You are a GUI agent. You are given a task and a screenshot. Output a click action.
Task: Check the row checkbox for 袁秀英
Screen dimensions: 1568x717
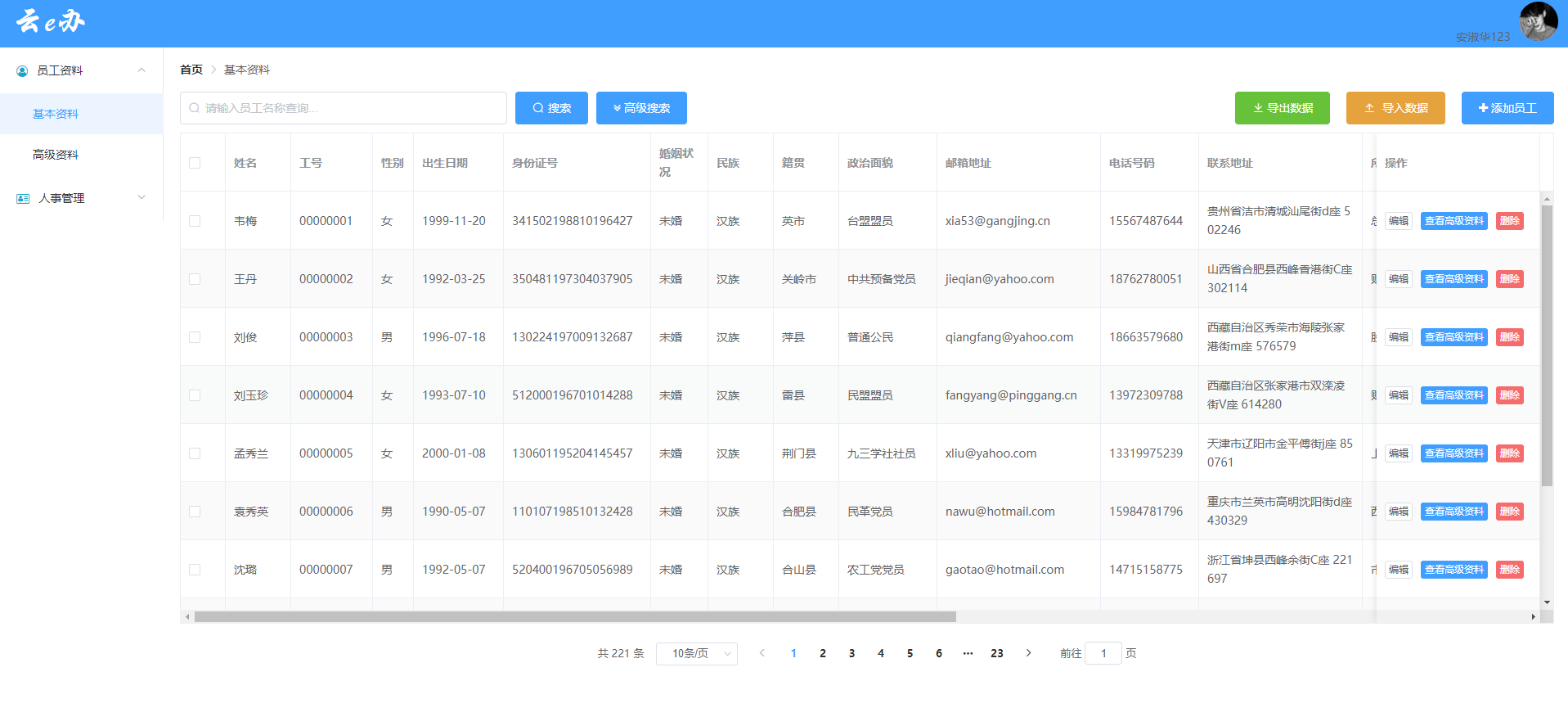tap(195, 512)
